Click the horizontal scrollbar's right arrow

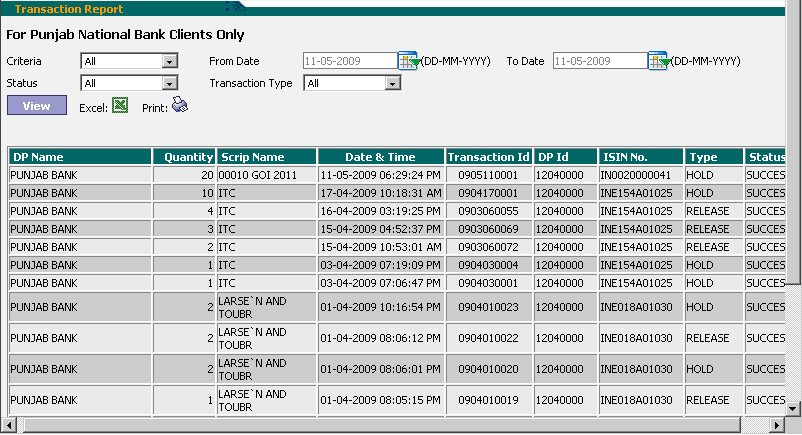(x=777, y=426)
